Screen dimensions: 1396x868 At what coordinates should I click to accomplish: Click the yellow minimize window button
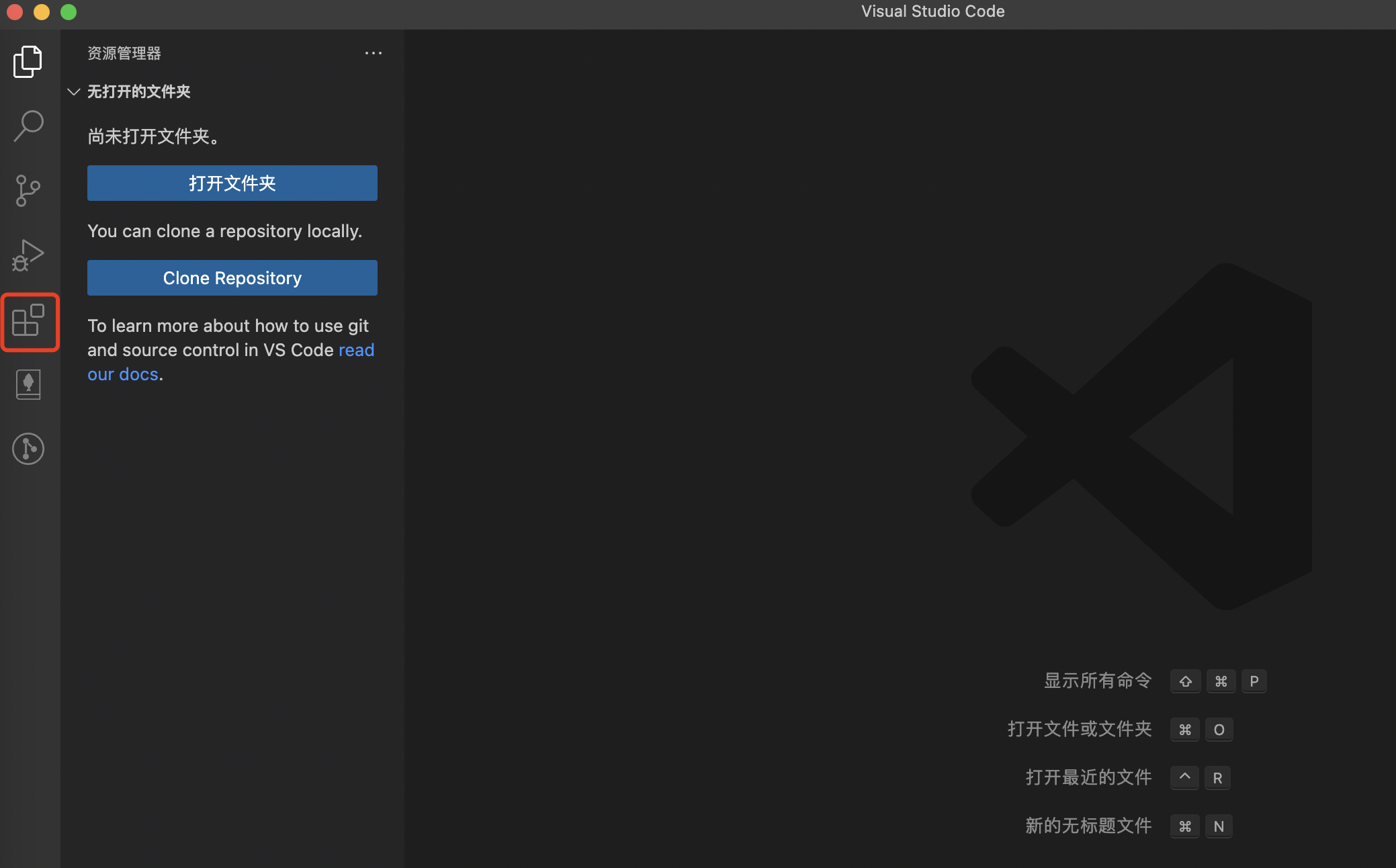point(42,11)
